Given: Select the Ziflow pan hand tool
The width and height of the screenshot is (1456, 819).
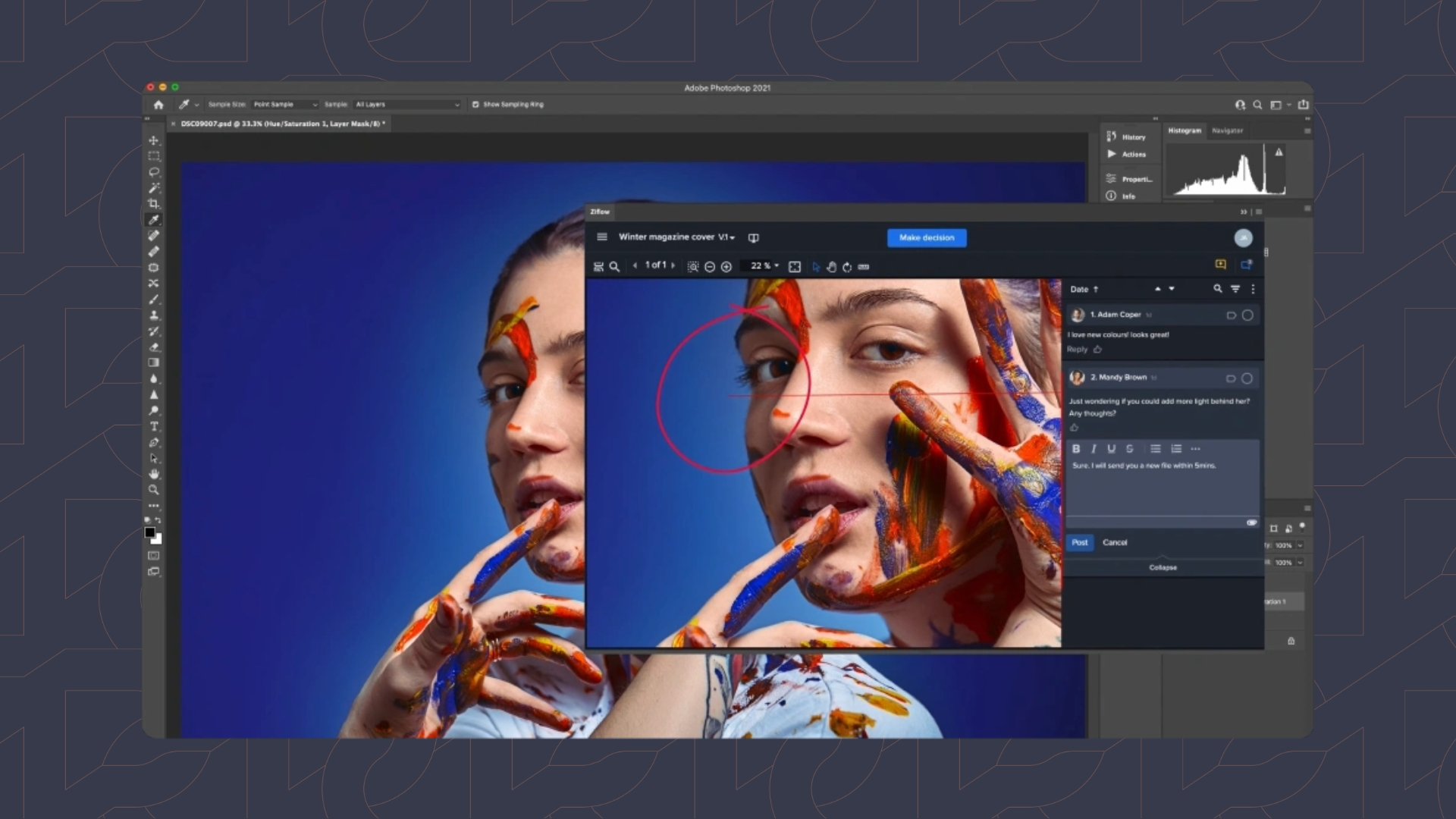Looking at the screenshot, I should (832, 267).
